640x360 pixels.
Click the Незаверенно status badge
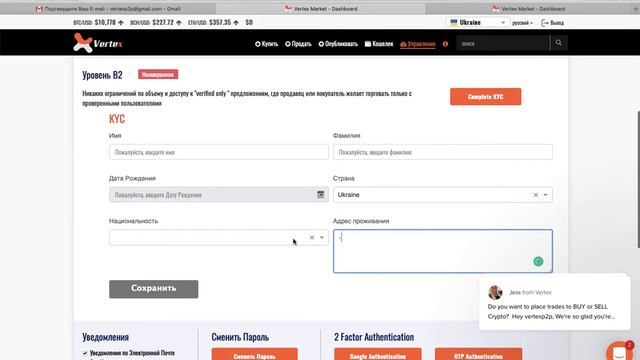pyautogui.click(x=158, y=74)
